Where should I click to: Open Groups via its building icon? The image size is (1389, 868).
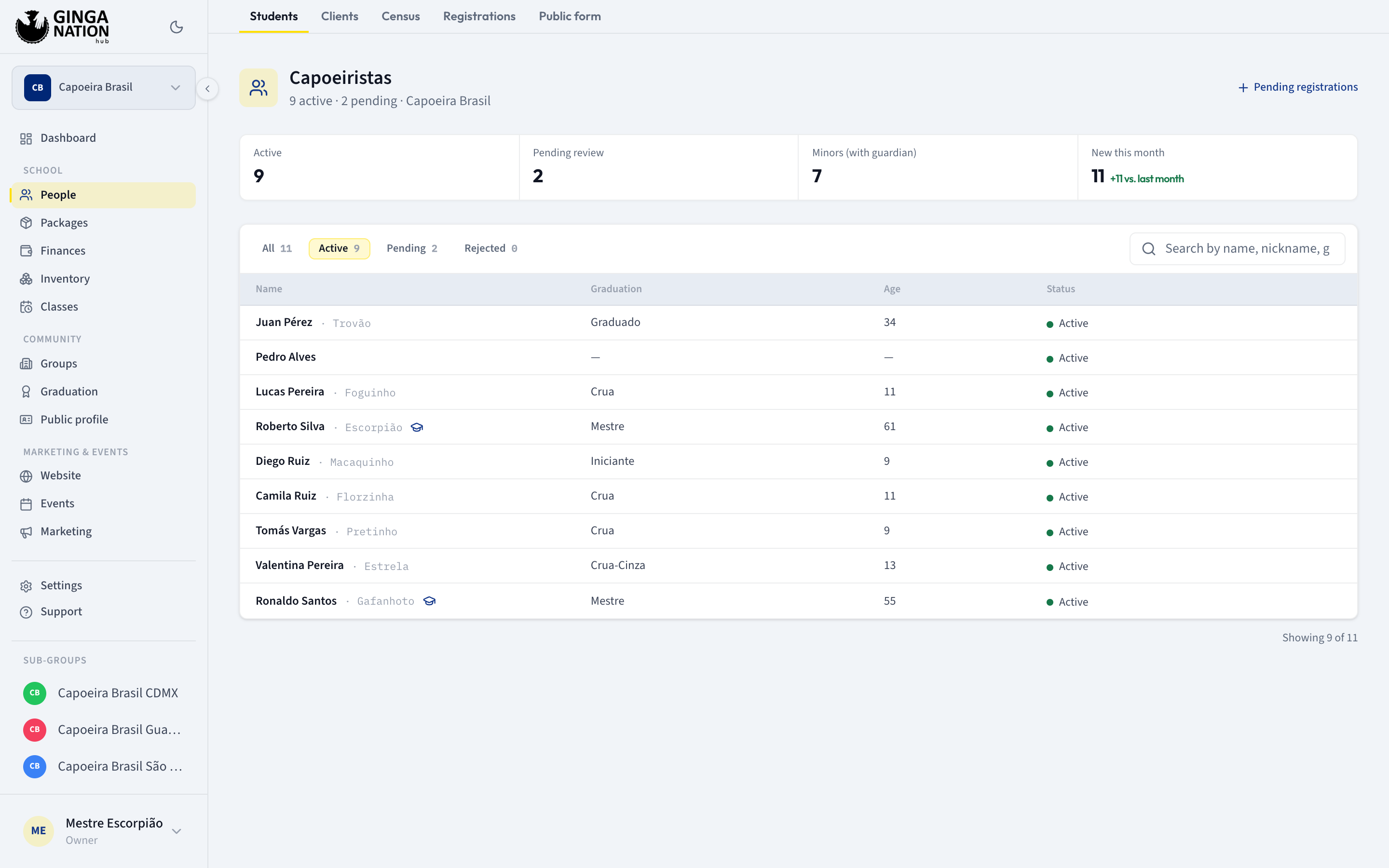[26, 364]
